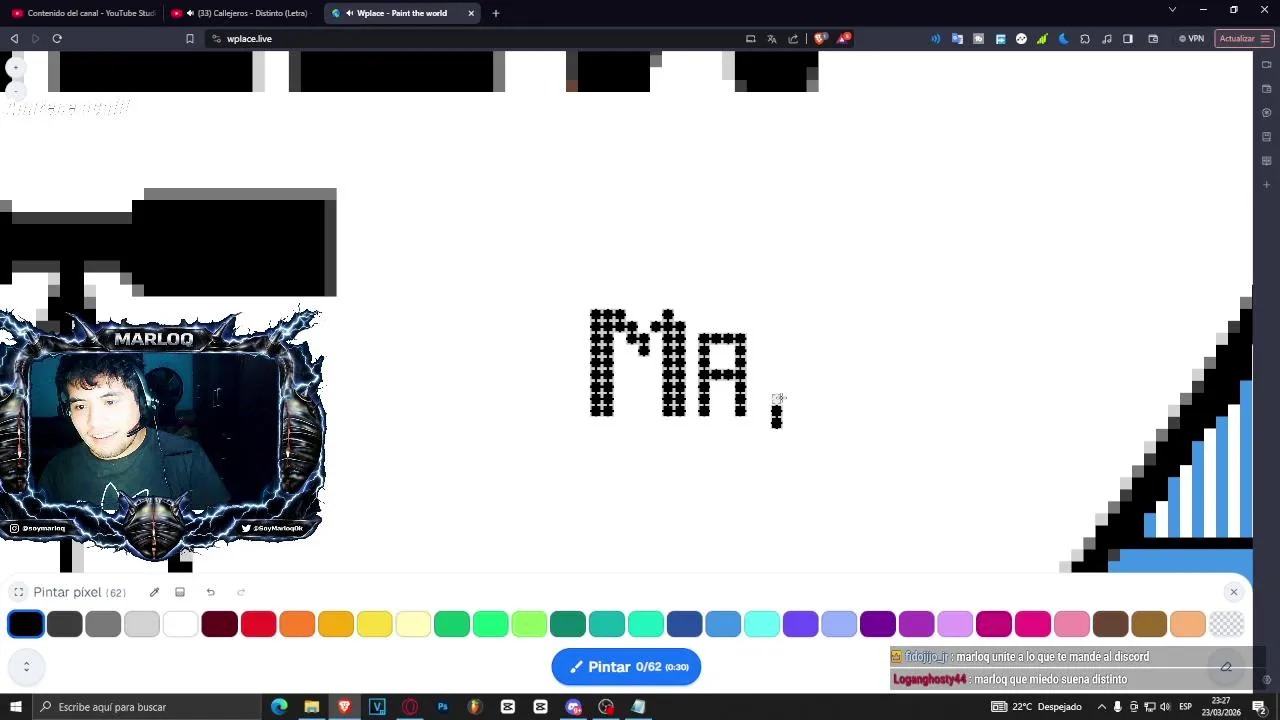Screen dimensions: 1280x720
Task: Pick the white color swatch
Action: [181, 624]
